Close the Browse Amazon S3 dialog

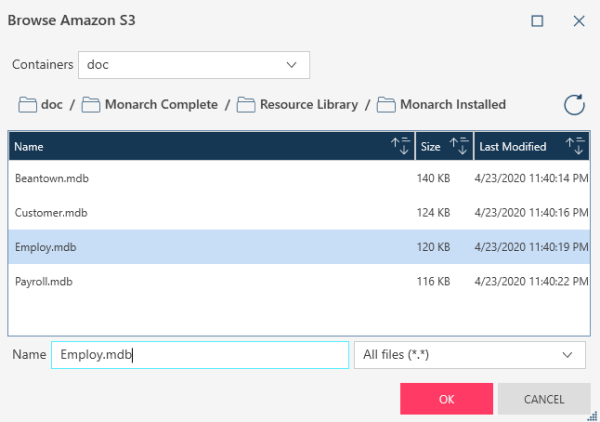point(579,21)
